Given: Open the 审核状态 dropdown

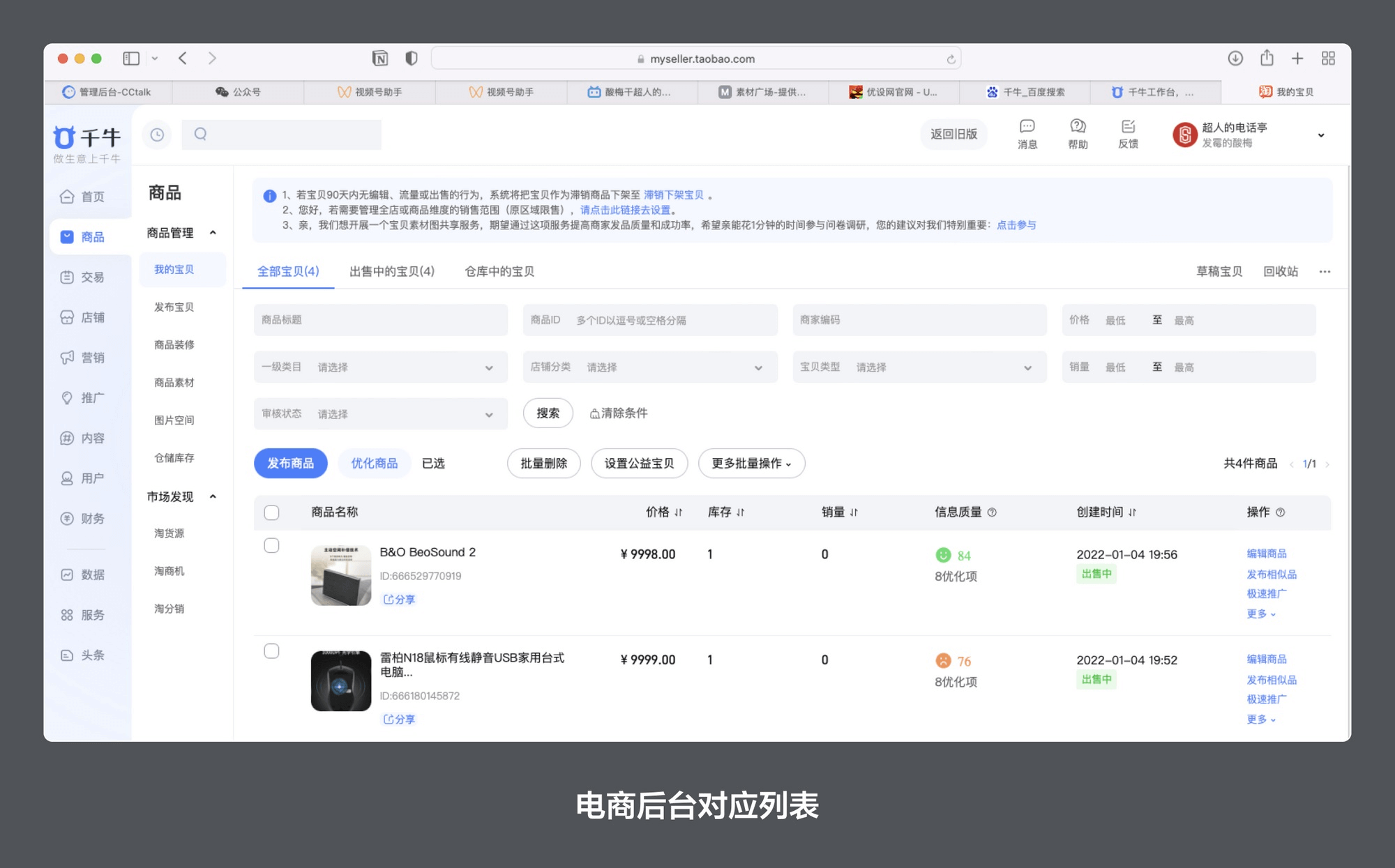Looking at the screenshot, I should pos(381,414).
